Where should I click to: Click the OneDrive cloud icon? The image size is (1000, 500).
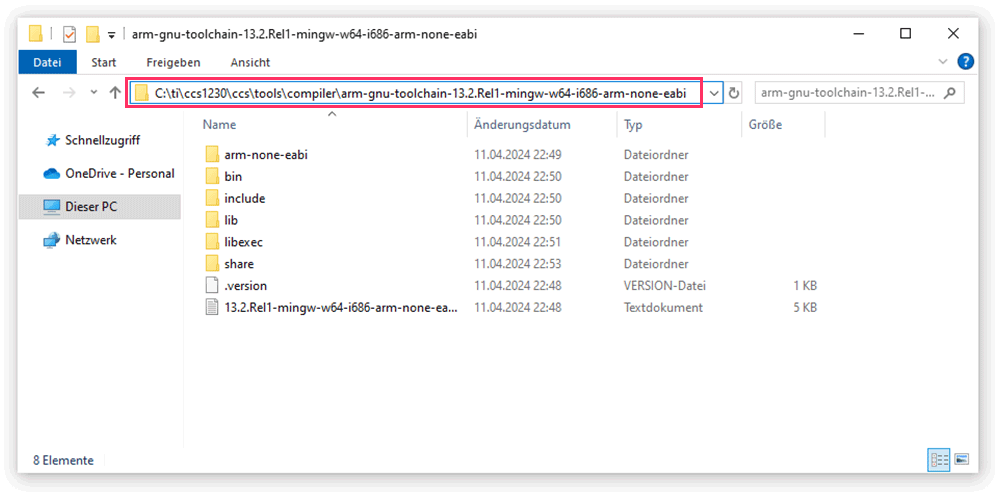tap(51, 173)
